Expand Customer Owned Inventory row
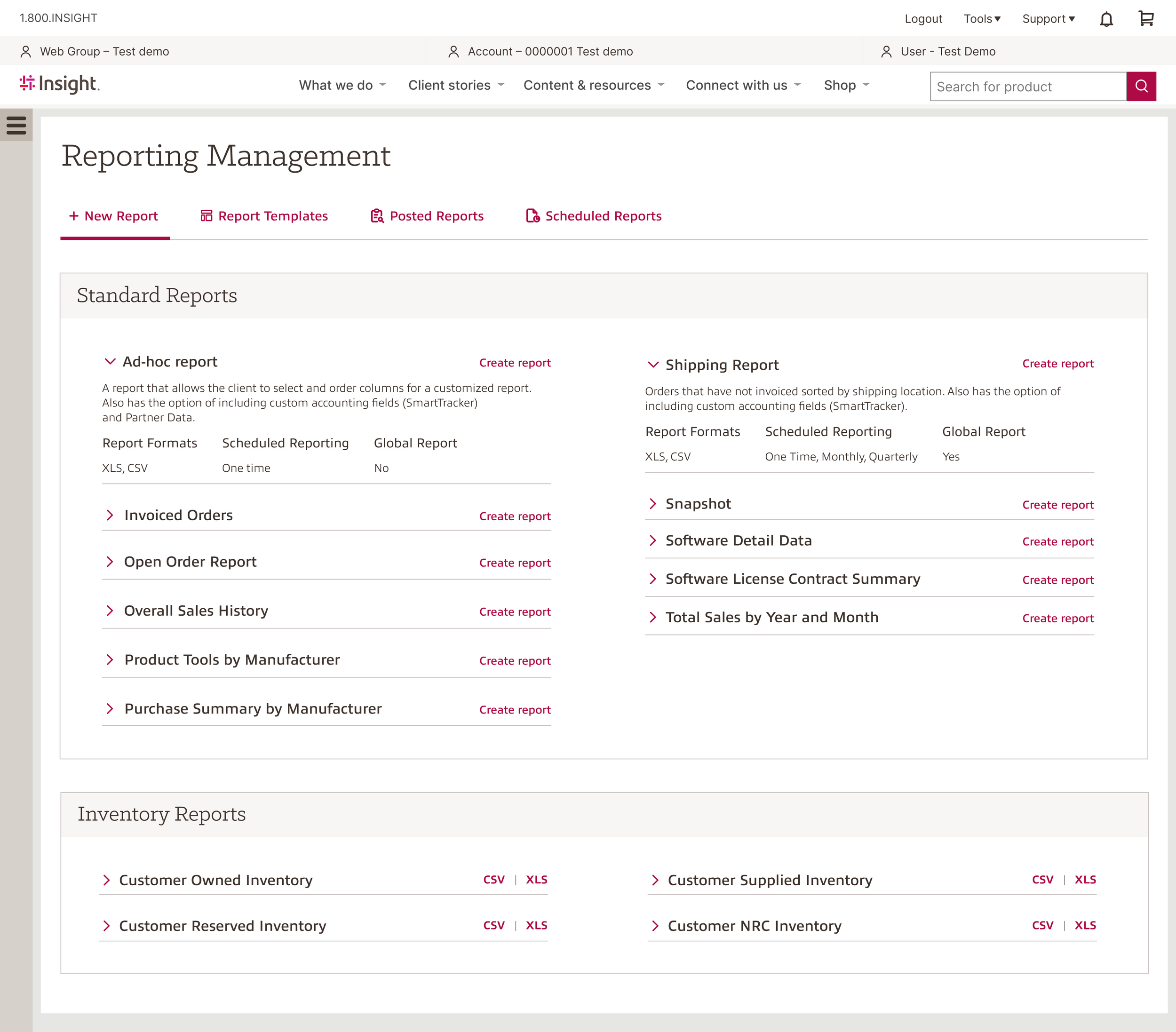 106,880
